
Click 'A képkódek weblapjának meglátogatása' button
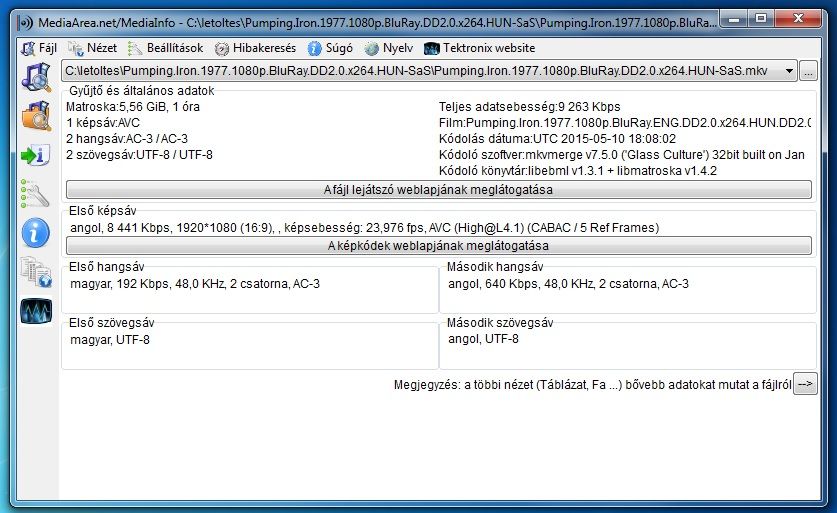pos(439,246)
